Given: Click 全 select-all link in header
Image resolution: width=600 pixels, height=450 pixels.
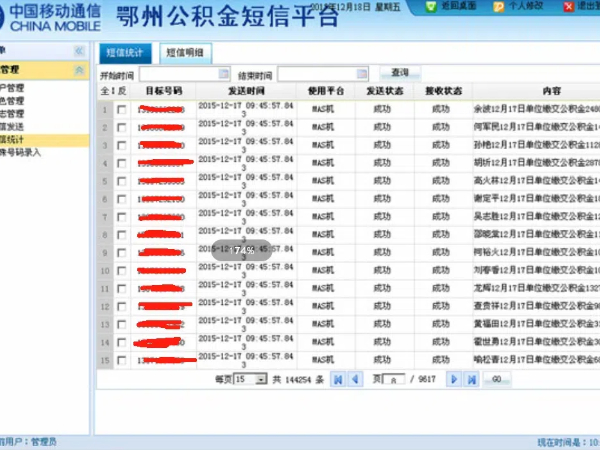Looking at the screenshot, I should tap(105, 91).
